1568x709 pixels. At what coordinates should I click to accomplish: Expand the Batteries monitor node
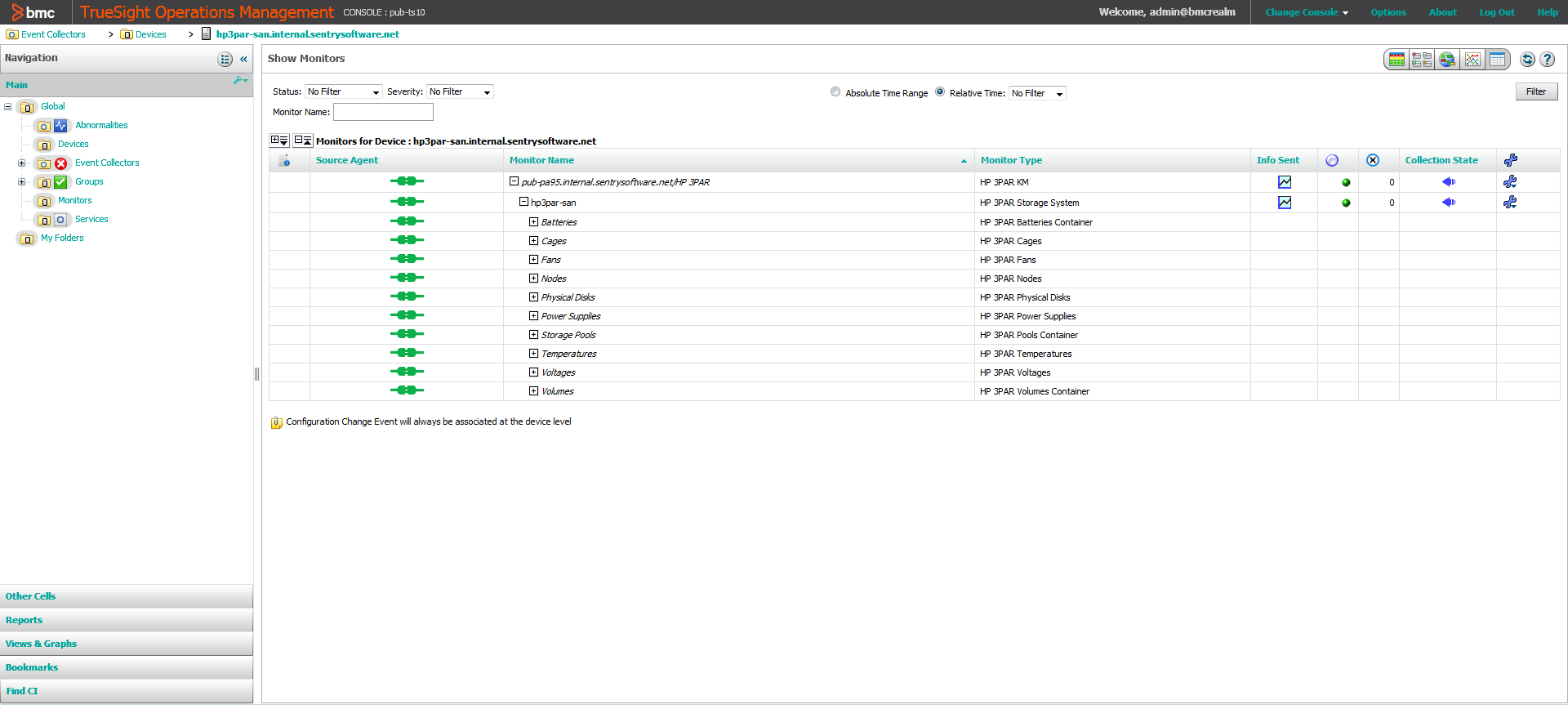[534, 222]
